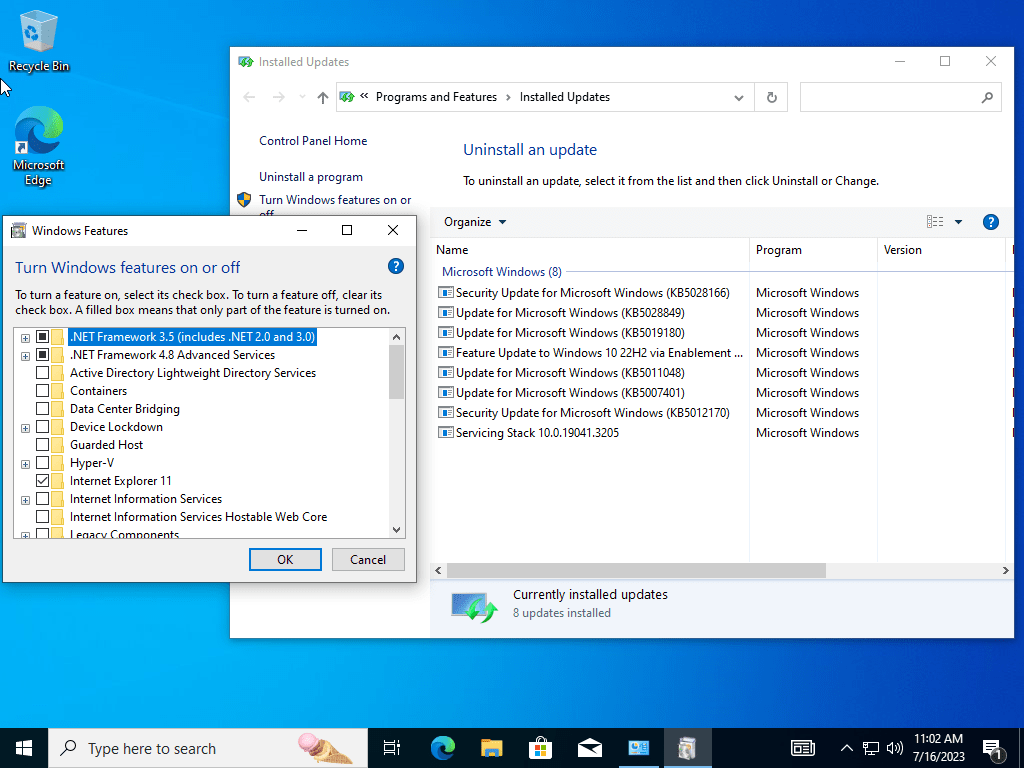Image resolution: width=1024 pixels, height=768 pixels.
Task: Enable the Hyper-V checkbox
Action: click(x=42, y=462)
